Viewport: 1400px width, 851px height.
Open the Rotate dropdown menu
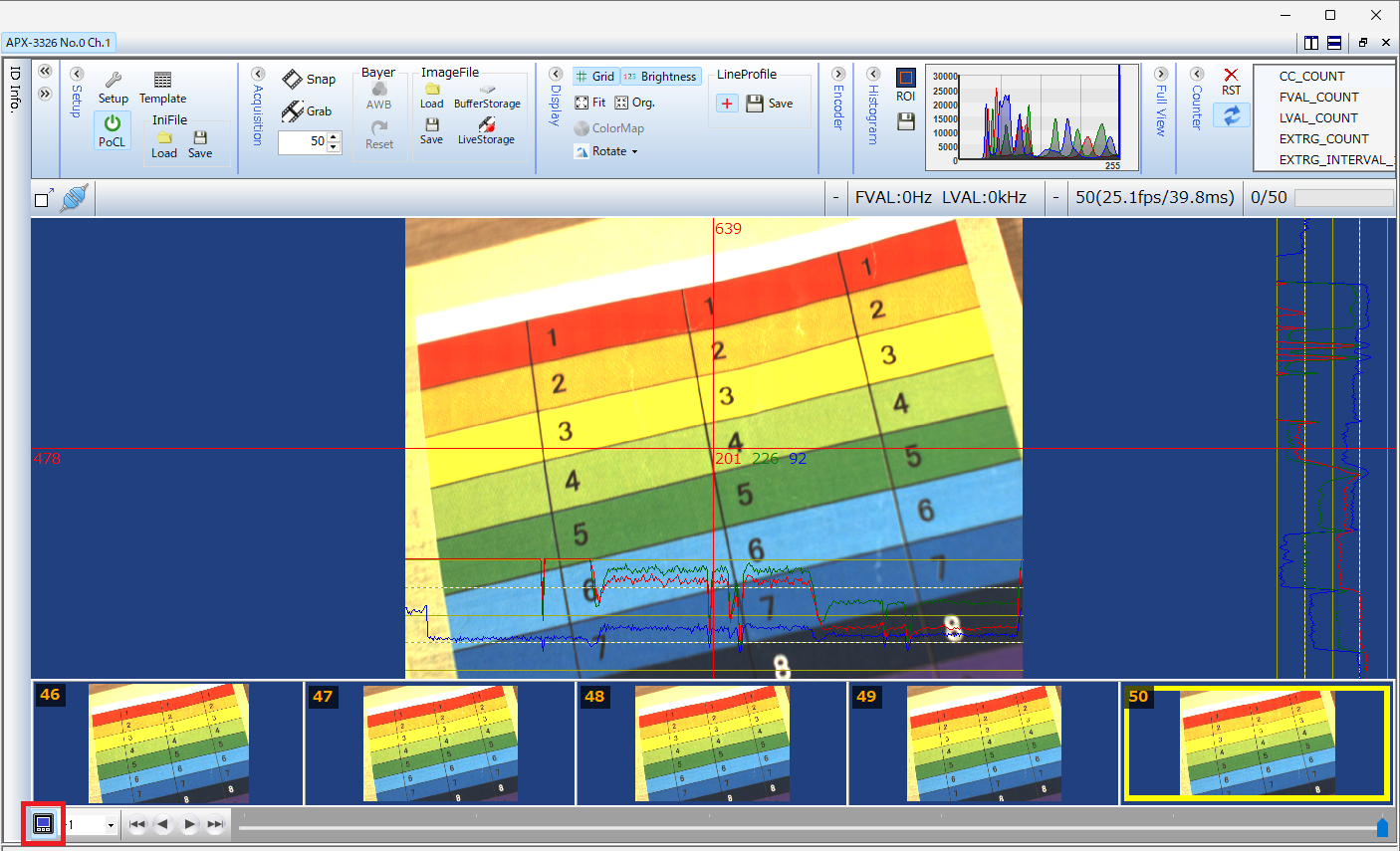tap(606, 151)
